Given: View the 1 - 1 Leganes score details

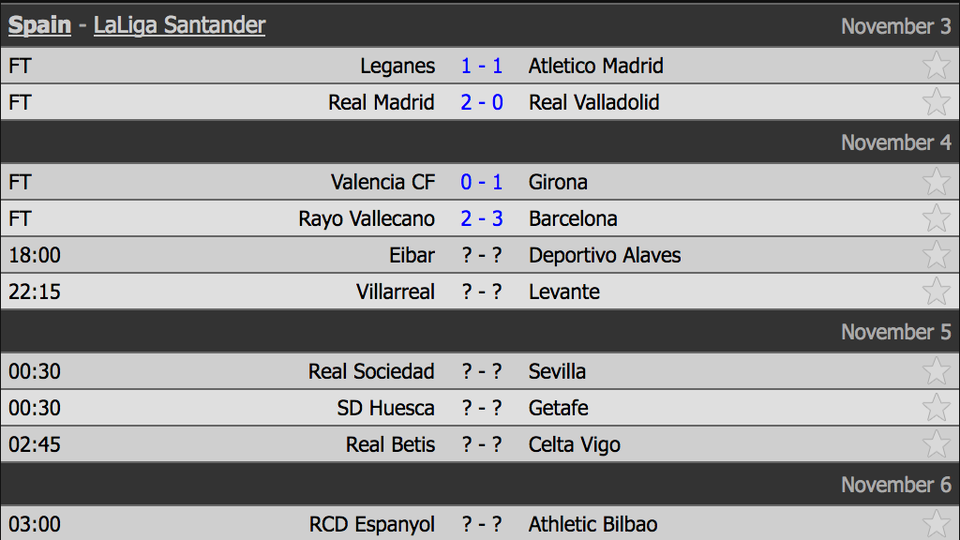Looking at the screenshot, I should click(x=482, y=66).
